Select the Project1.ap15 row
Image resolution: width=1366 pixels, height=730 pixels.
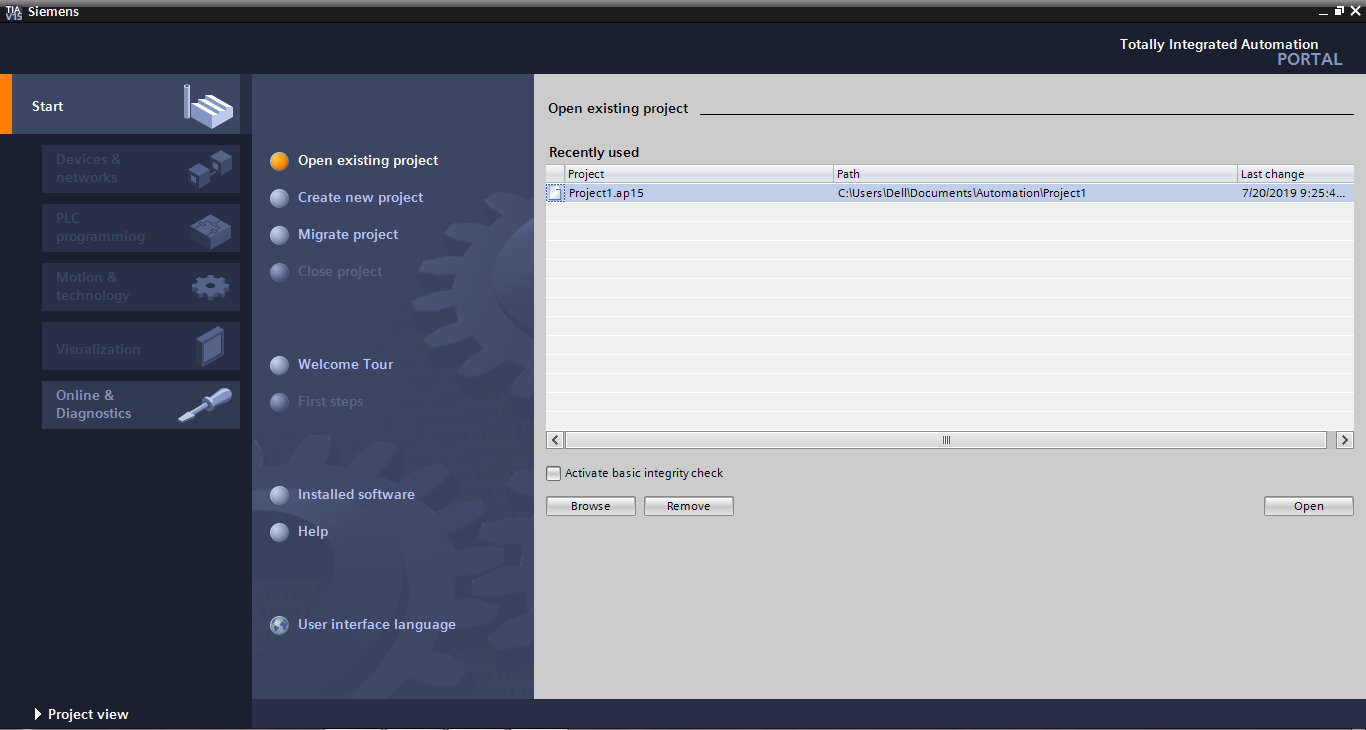coord(950,193)
